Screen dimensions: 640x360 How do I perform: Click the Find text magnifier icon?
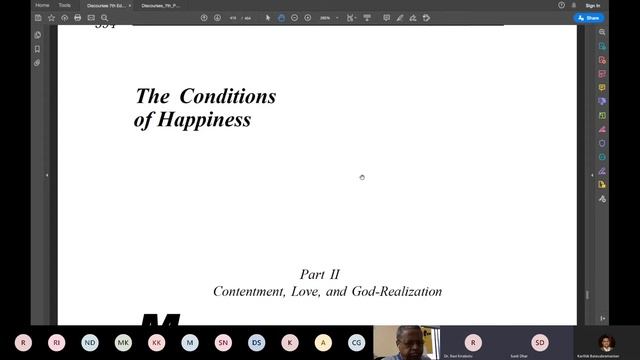[104, 18]
